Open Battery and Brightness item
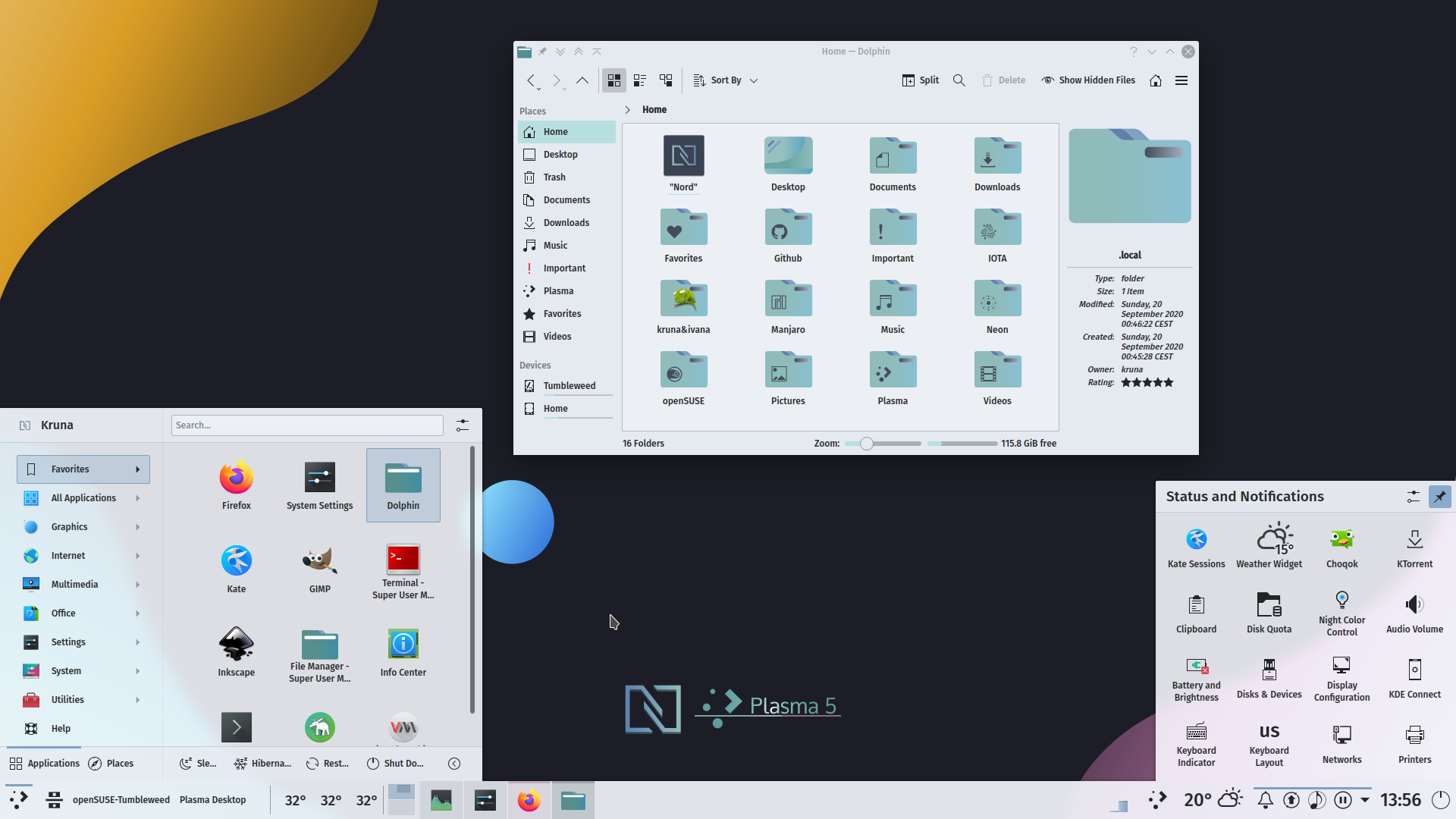The height and width of the screenshot is (819, 1456). point(1196,679)
